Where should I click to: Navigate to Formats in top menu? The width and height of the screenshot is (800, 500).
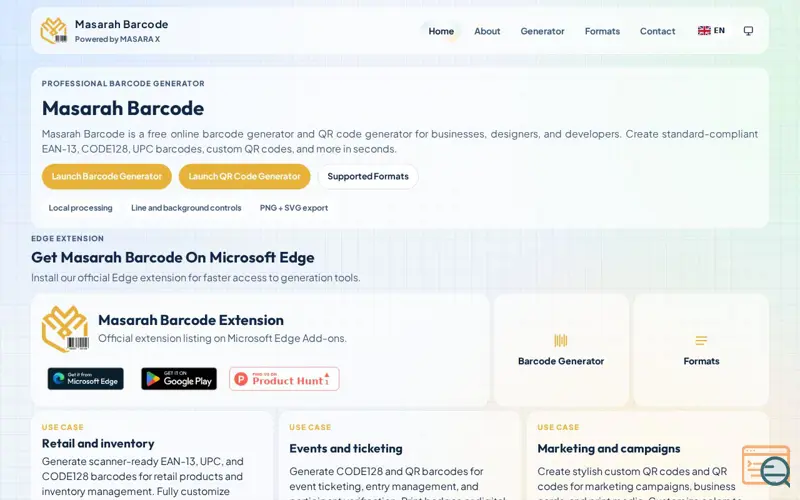[x=602, y=31]
